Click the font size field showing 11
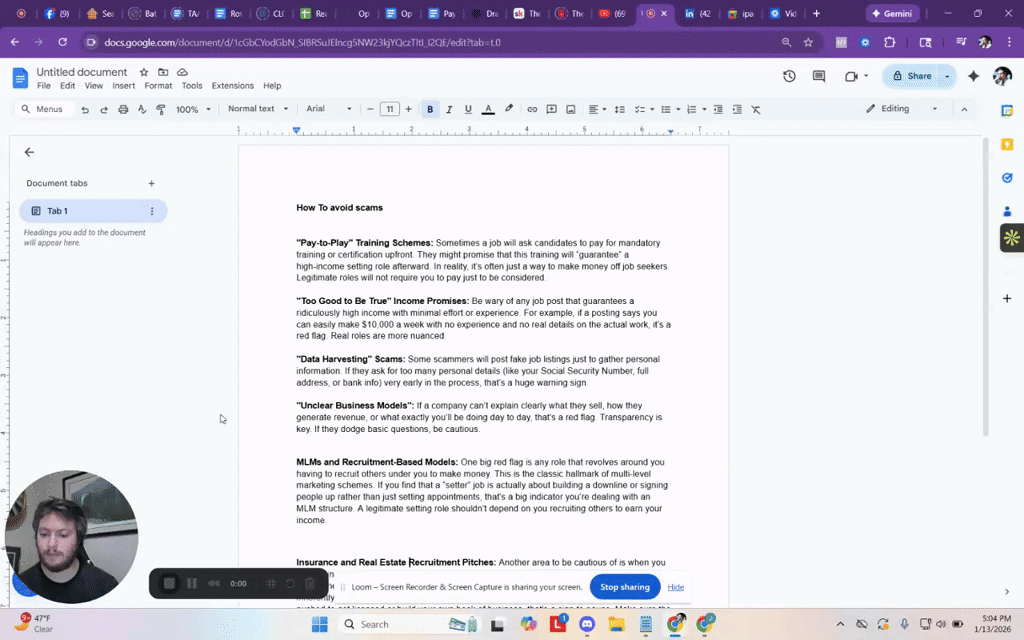 [390, 110]
